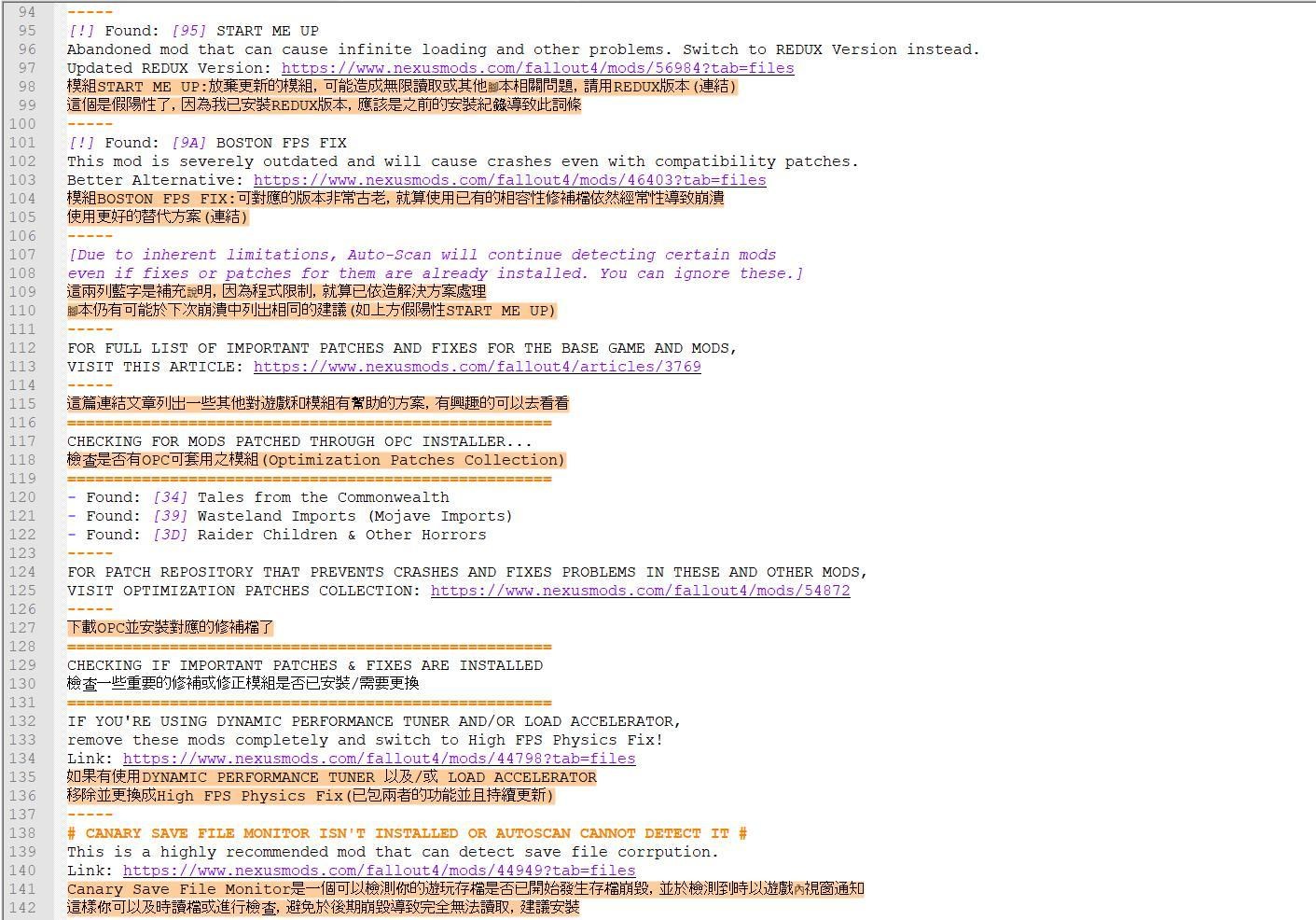Open the fallout4/articles/3769 link
The width and height of the screenshot is (1316, 920).
tap(477, 367)
